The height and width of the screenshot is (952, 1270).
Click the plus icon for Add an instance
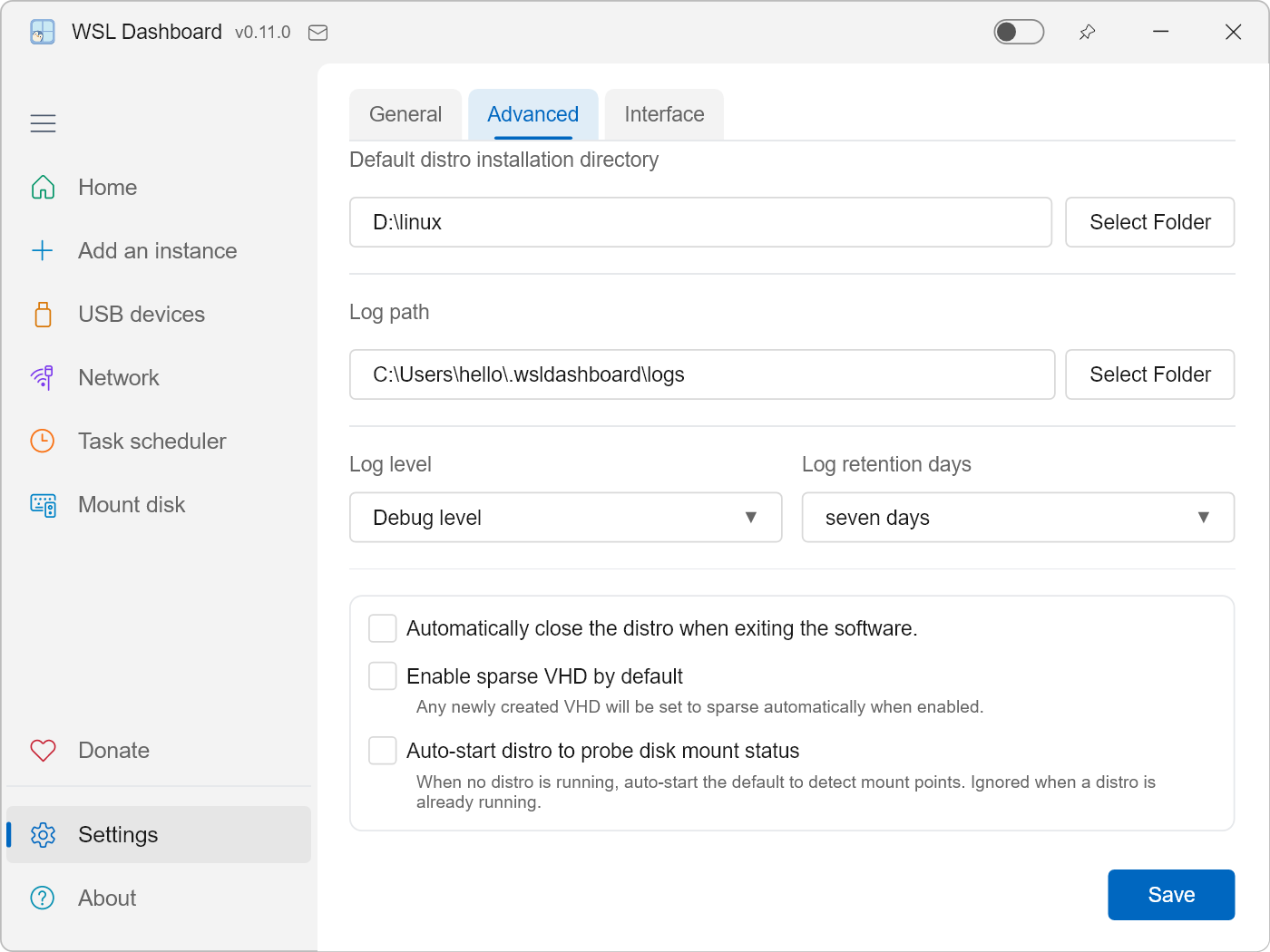(x=43, y=251)
